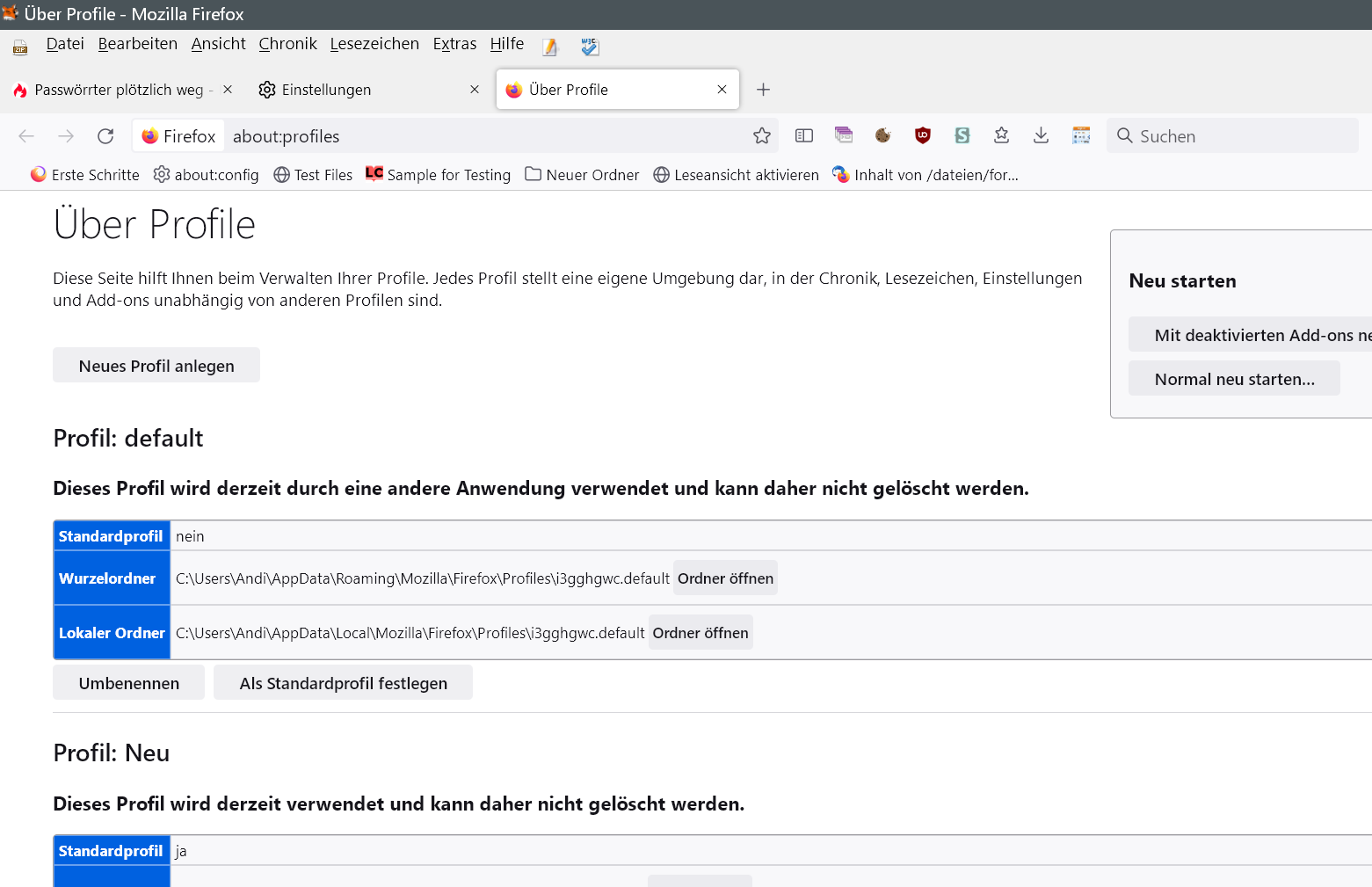Open the downloads arrow icon
Screen dimensions: 1372x887
pyautogui.click(x=1041, y=135)
